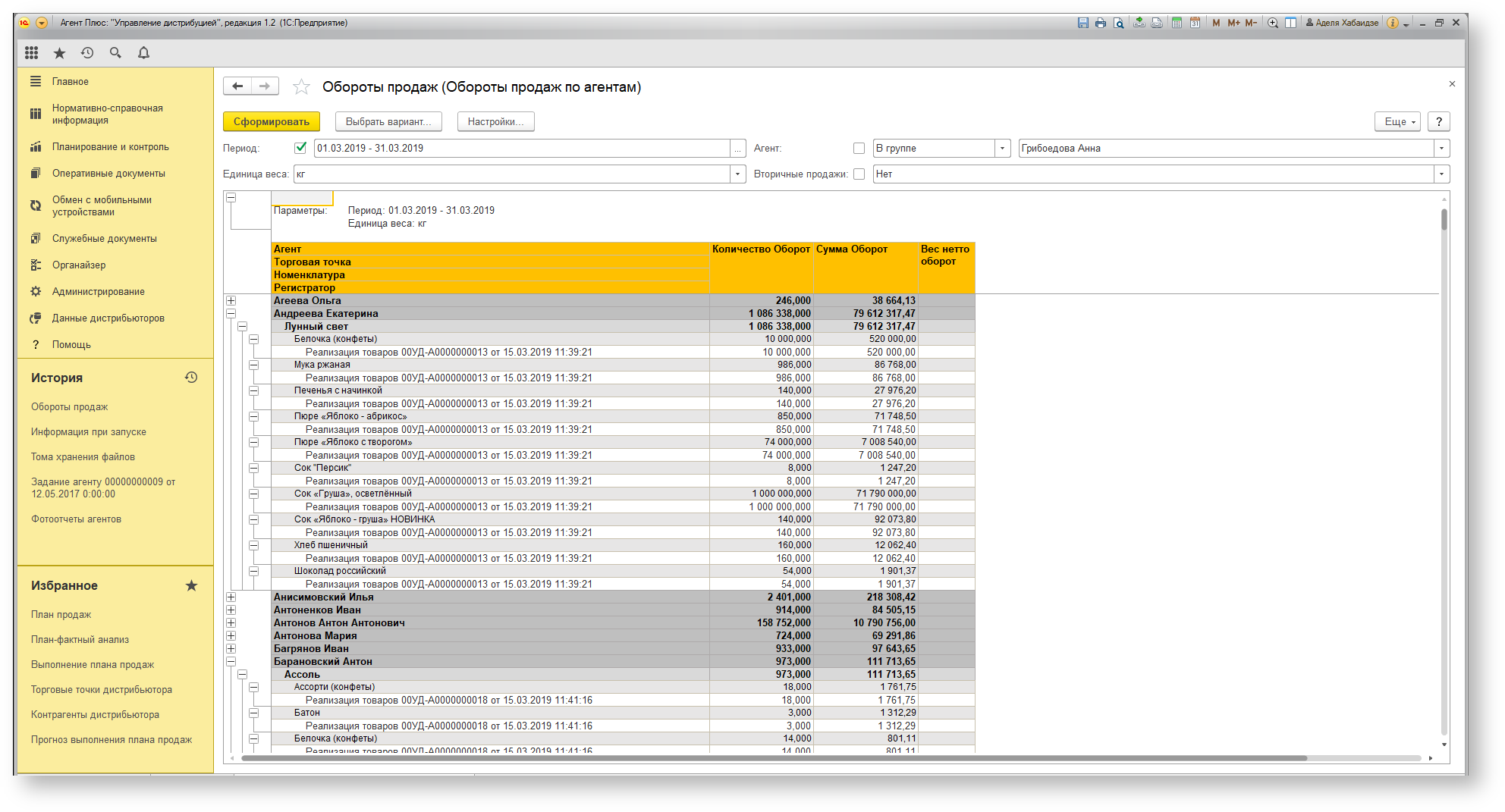Viewport: 1505px width, 812px height.
Task: Click the horizontal scrollbar of the report
Action: click(774, 758)
